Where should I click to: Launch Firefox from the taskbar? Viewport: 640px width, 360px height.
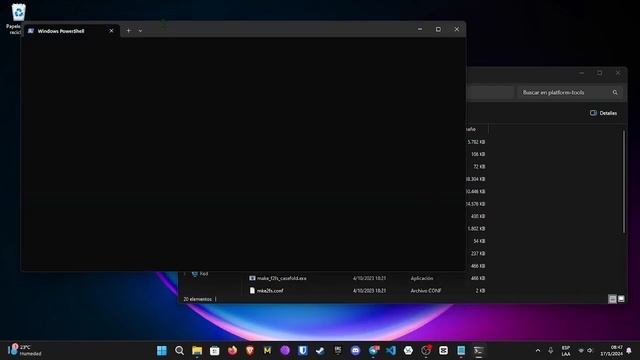pyautogui.click(x=232, y=351)
